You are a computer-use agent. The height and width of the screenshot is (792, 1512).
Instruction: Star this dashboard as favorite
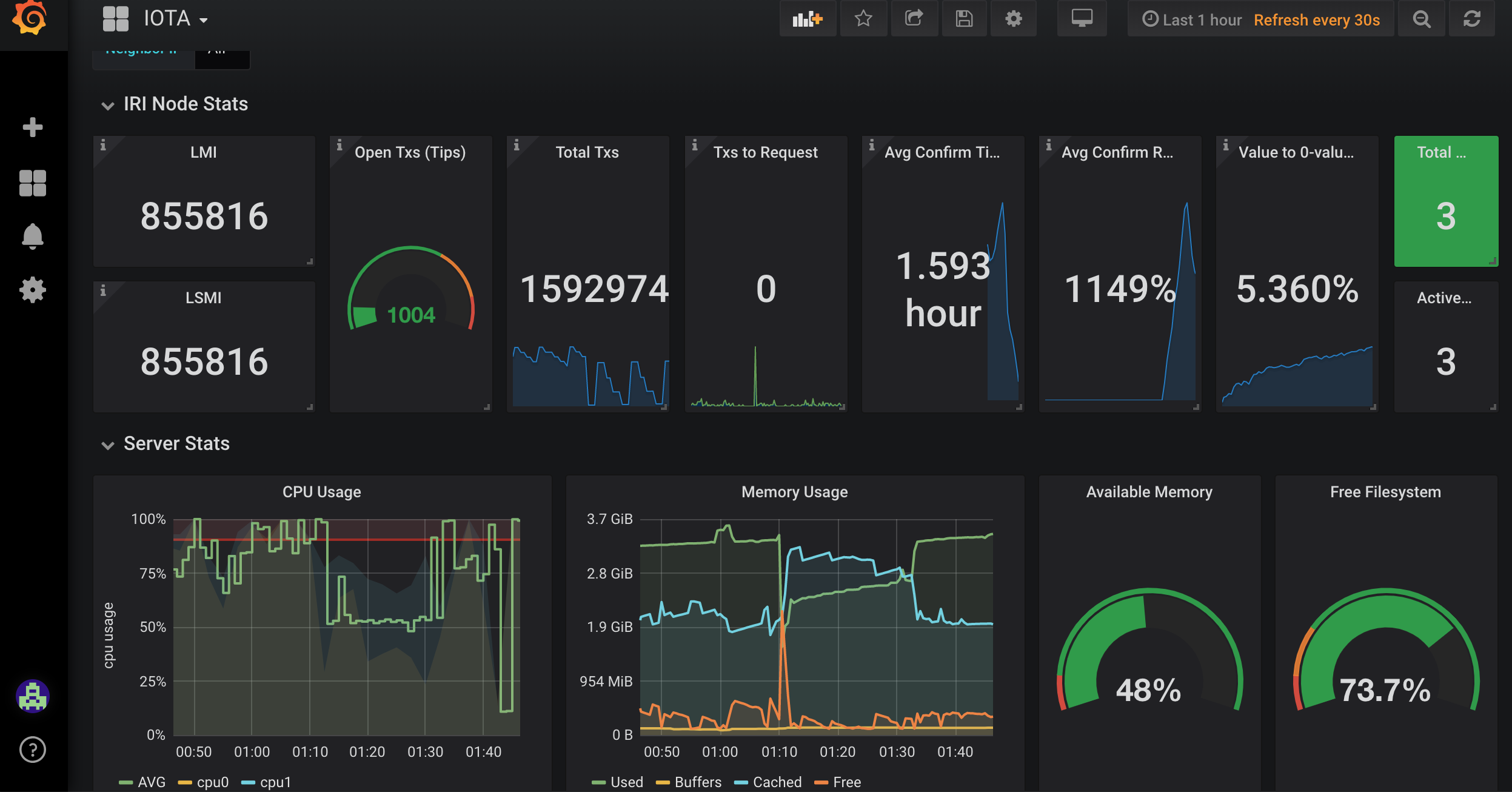click(x=863, y=19)
